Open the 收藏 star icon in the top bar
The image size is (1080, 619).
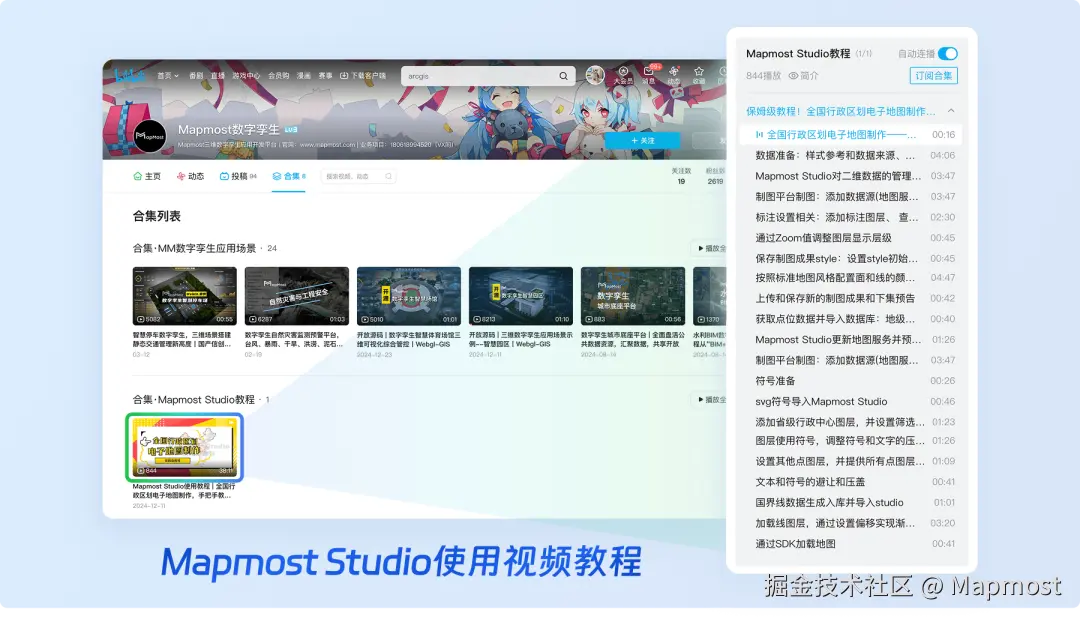(698, 75)
